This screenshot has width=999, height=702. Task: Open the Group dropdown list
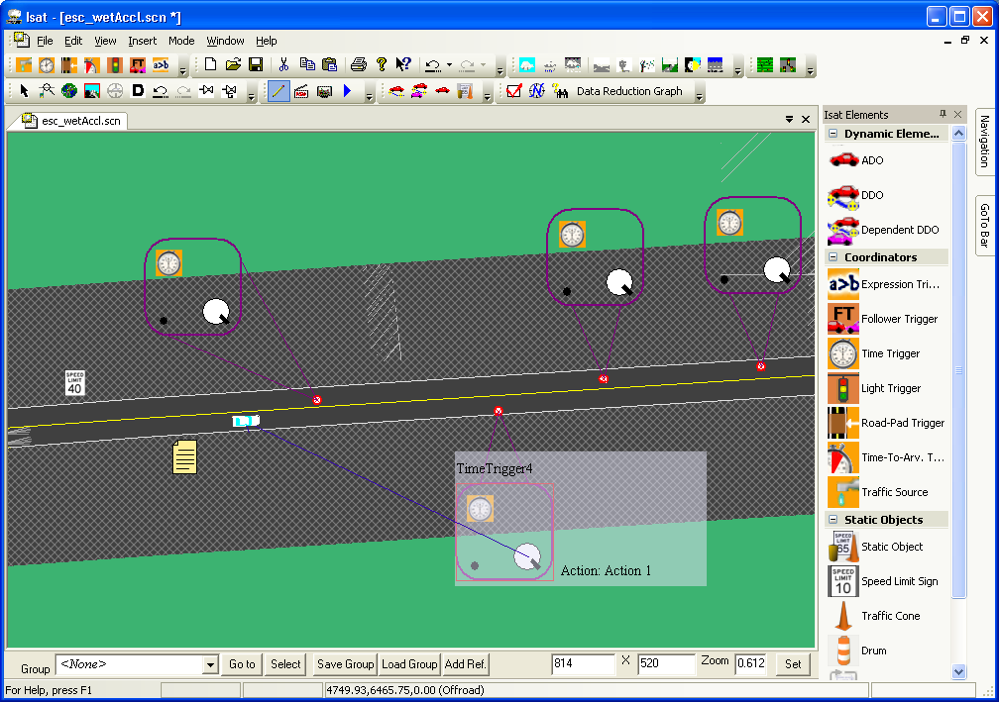210,664
